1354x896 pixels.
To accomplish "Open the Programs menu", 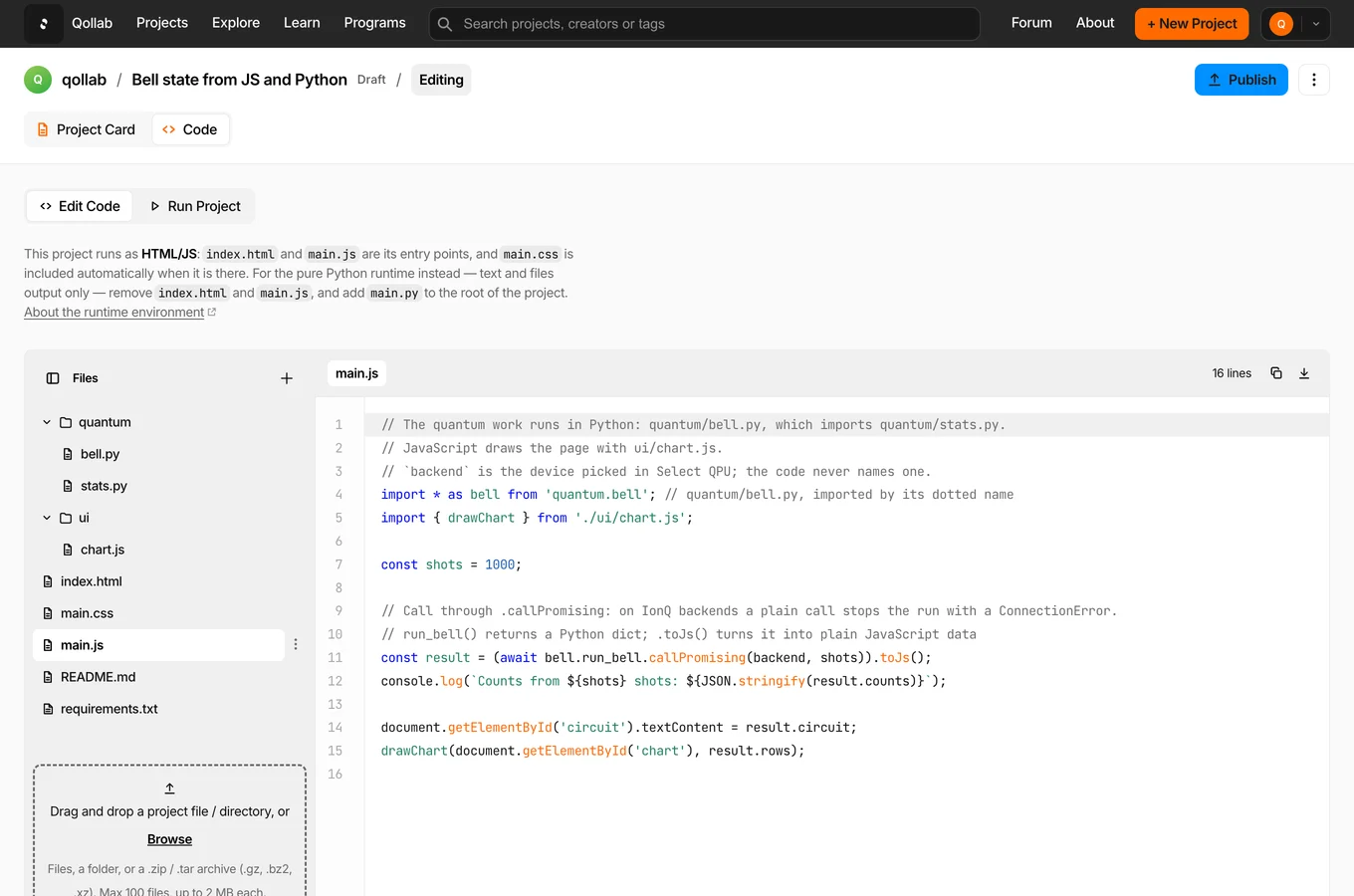I will click(374, 23).
